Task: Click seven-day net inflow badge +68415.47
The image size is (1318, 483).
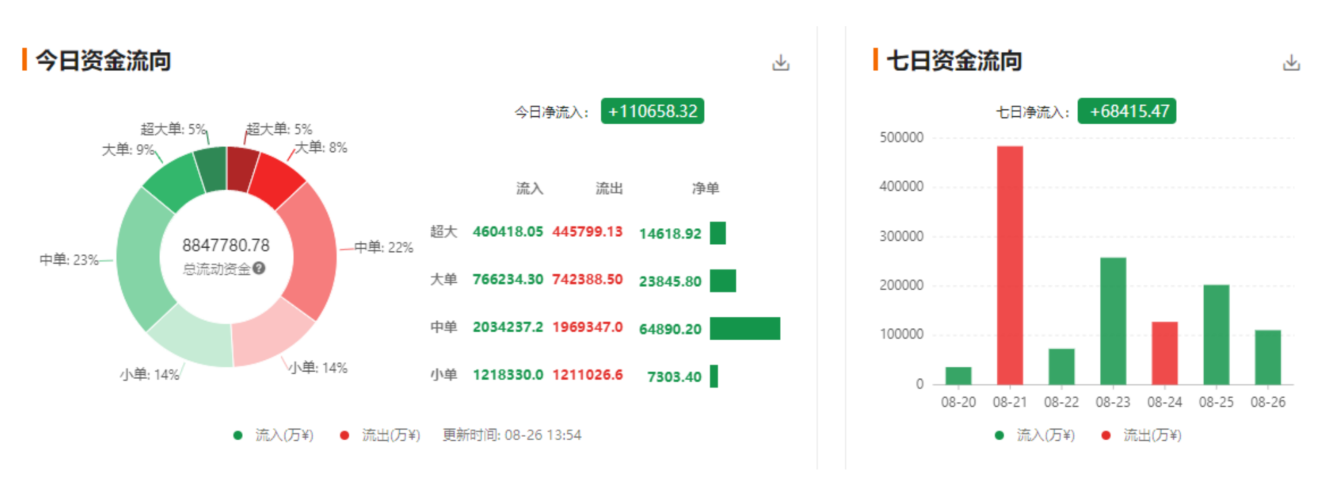Action: (x=1129, y=111)
